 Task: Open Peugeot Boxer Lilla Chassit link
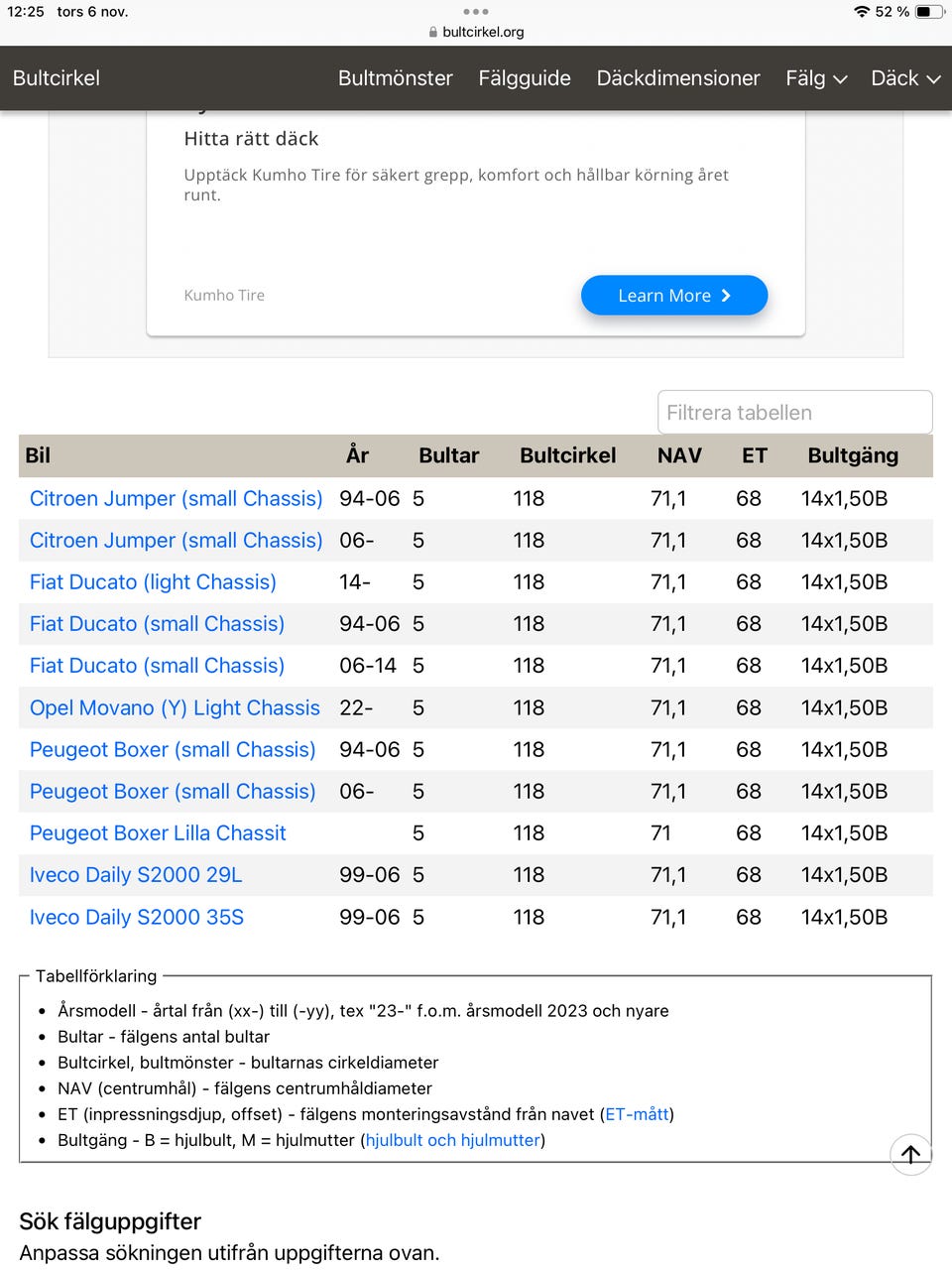[x=158, y=833]
